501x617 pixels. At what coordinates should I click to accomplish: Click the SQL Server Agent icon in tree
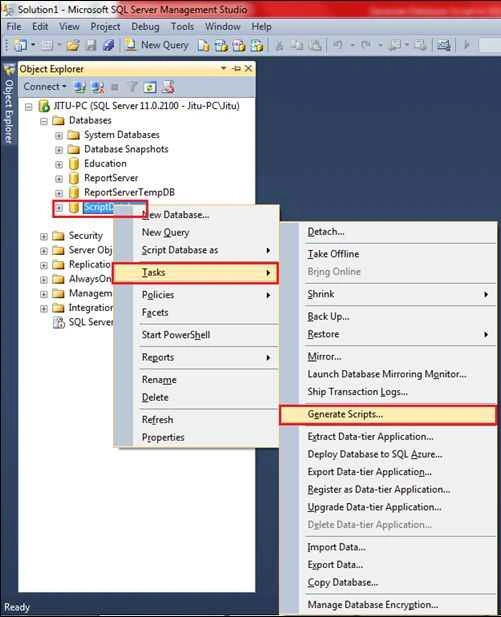pyautogui.click(x=59, y=323)
